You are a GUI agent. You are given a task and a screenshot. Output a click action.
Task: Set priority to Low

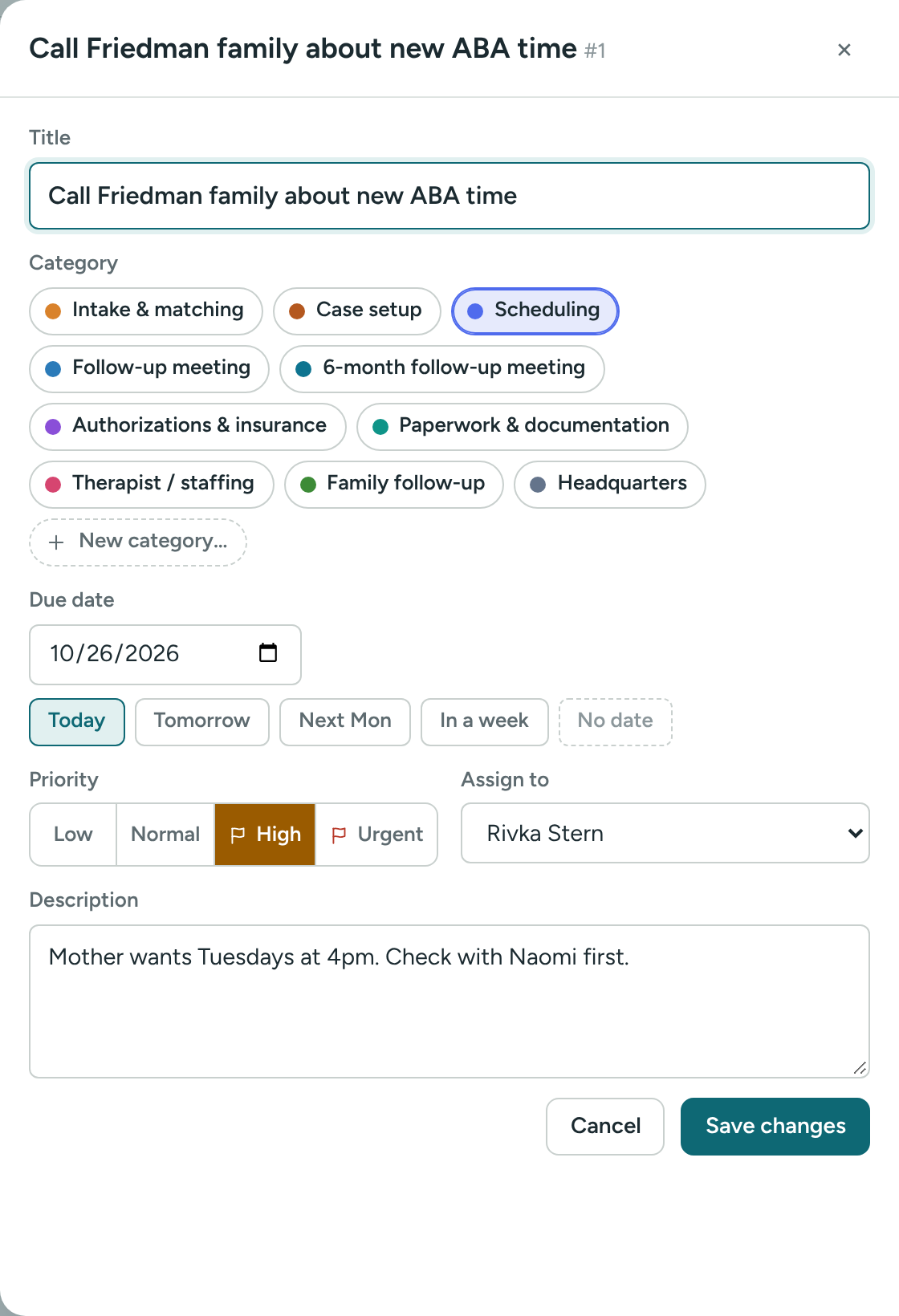[73, 835]
